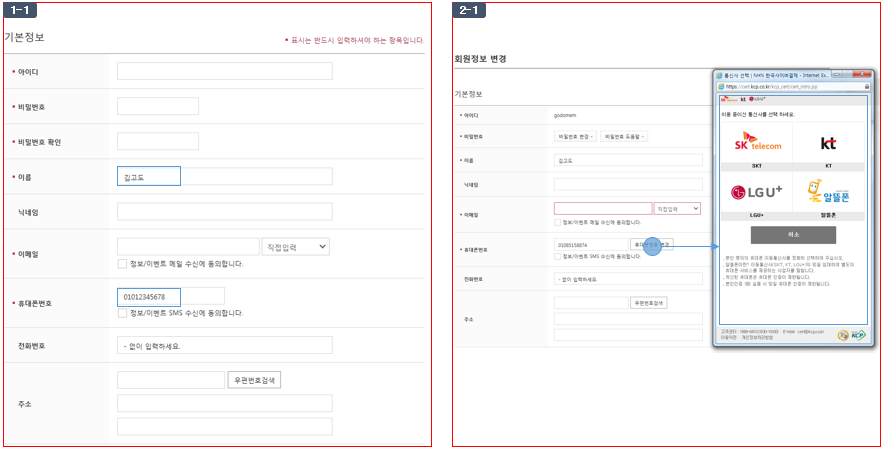Open 직접입력 email dropdown in panel 2-1
The image size is (884, 449).
tap(677, 209)
